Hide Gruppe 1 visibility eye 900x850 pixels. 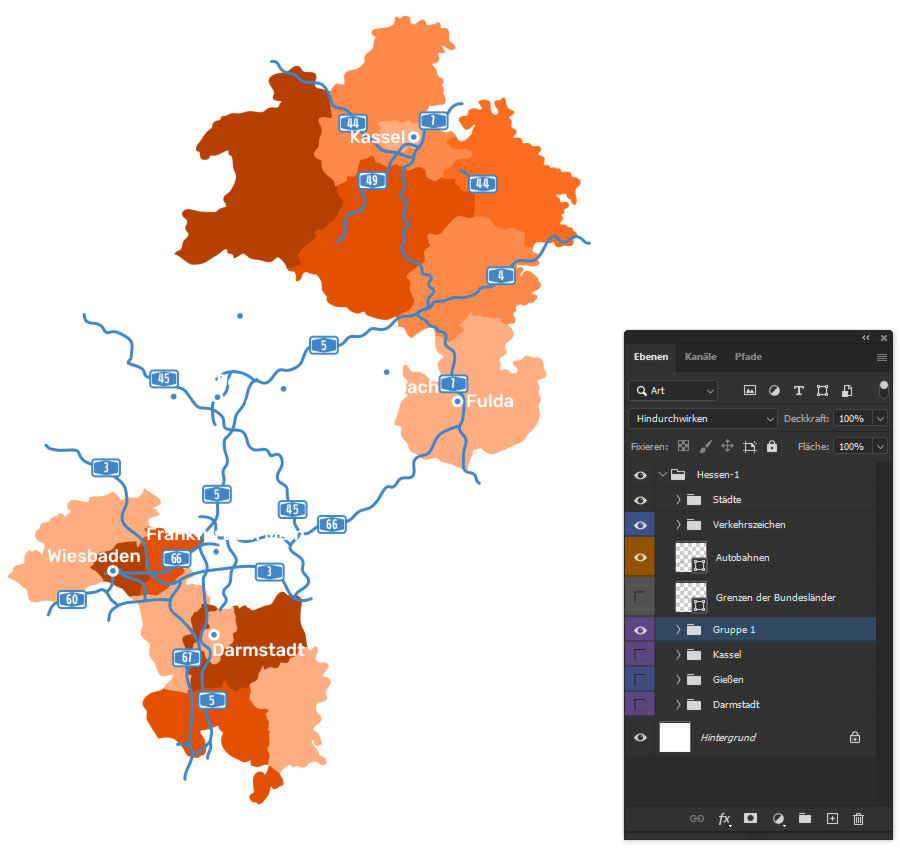(x=640, y=630)
